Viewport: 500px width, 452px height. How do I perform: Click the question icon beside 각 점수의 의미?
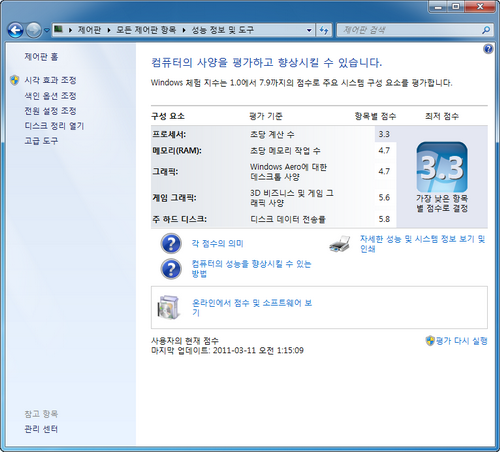(x=171, y=244)
